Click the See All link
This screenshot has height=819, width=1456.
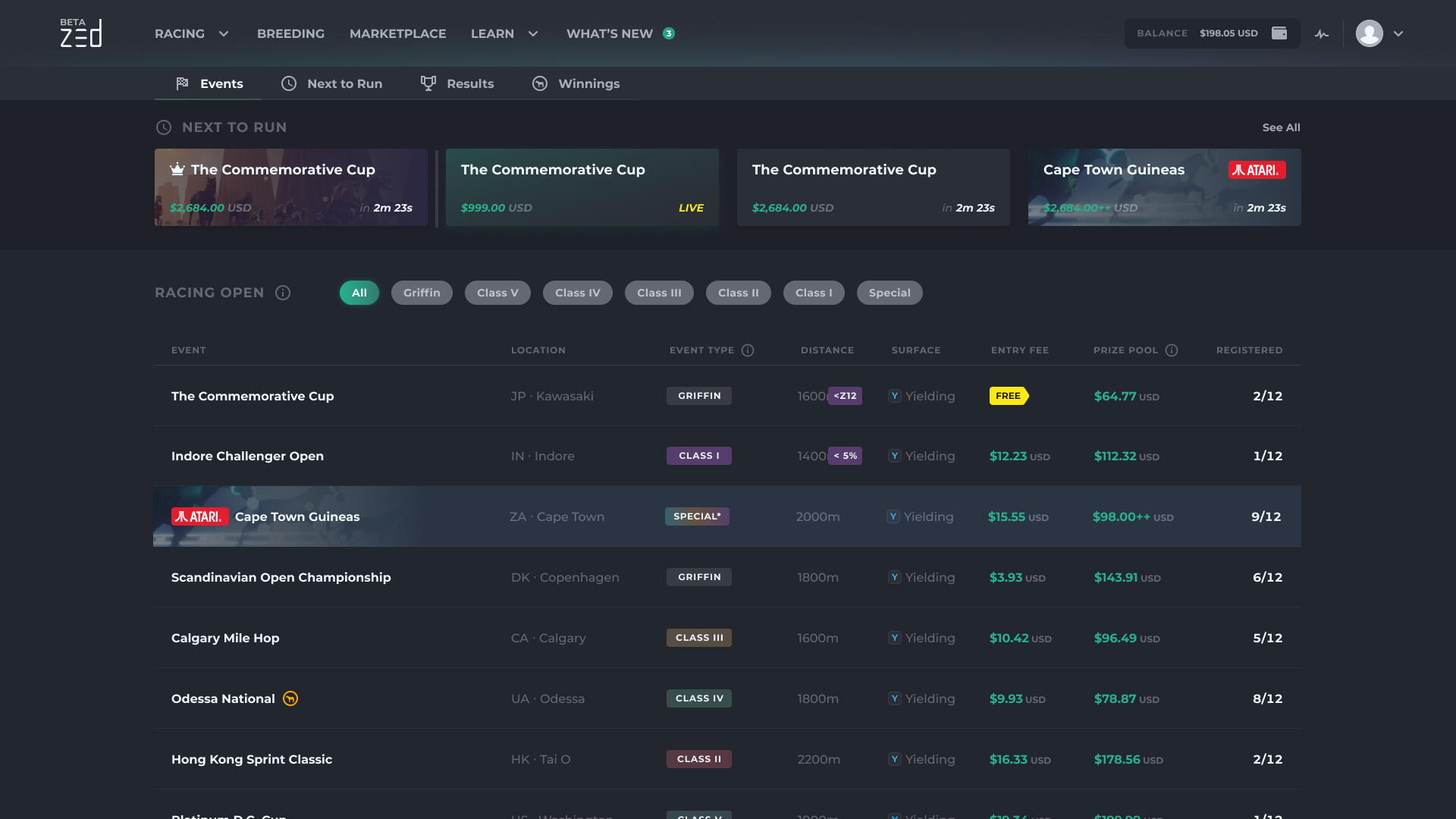pos(1281,127)
